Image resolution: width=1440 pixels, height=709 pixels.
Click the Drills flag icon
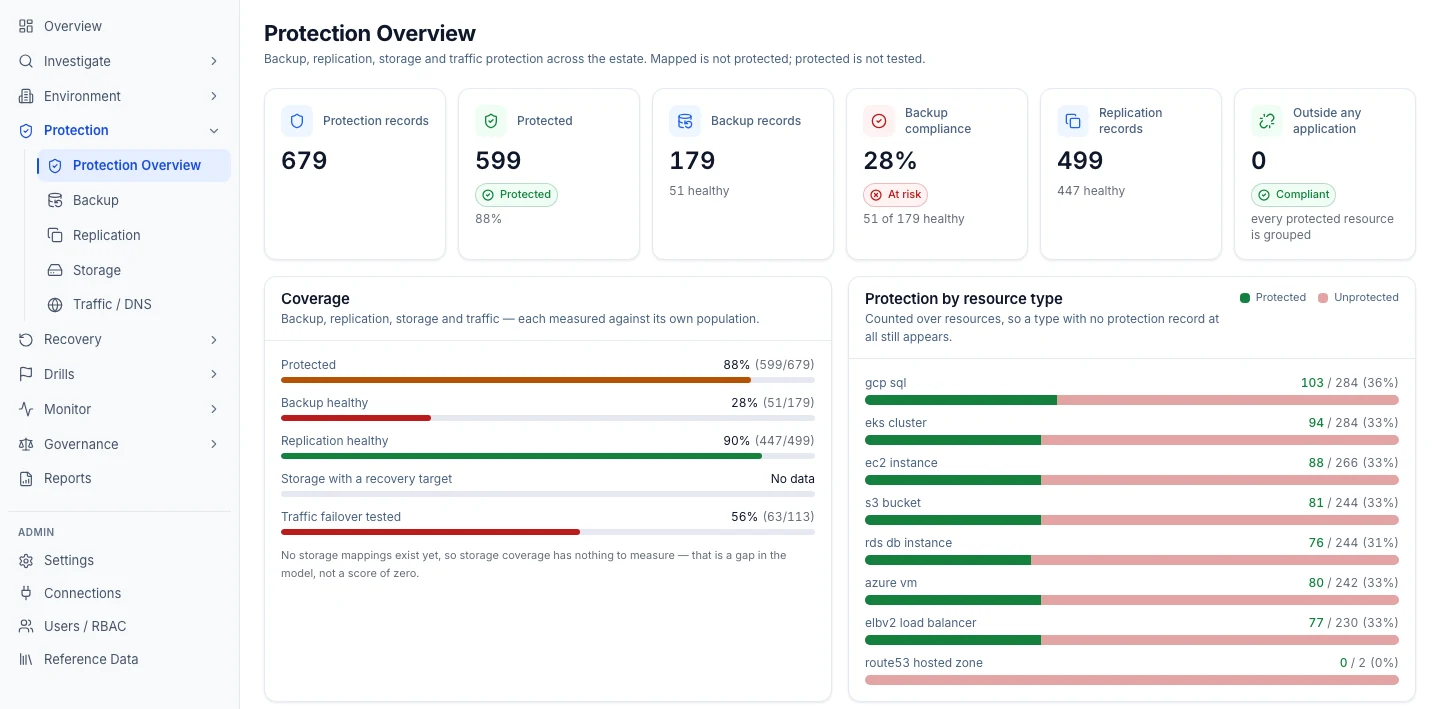[x=26, y=374]
